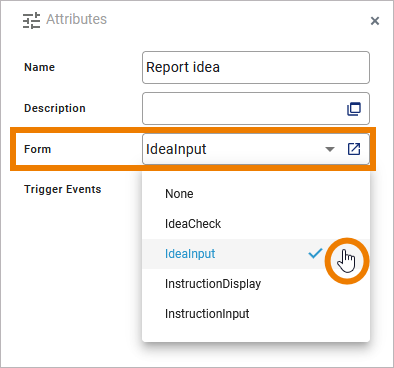
Task: Click the IdeaInput value in Form box
Action: (x=176, y=149)
